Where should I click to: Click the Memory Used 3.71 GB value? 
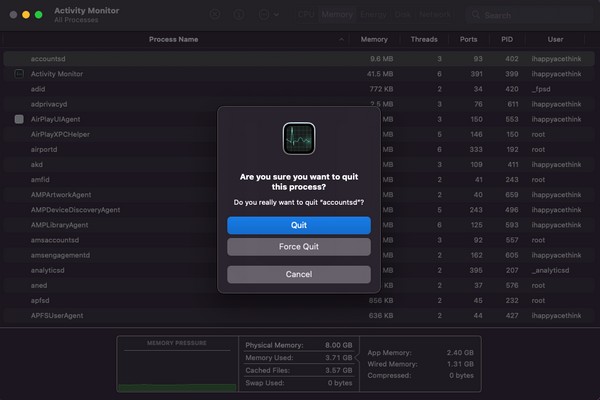pos(339,358)
